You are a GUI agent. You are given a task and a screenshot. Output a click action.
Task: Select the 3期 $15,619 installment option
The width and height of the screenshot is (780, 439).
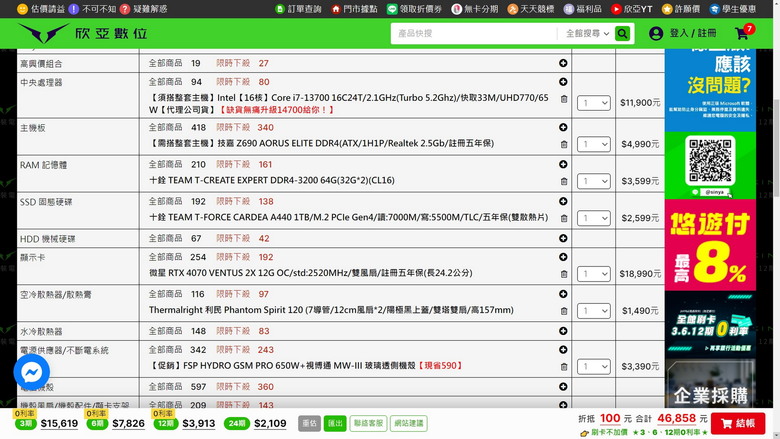[x=46, y=423]
